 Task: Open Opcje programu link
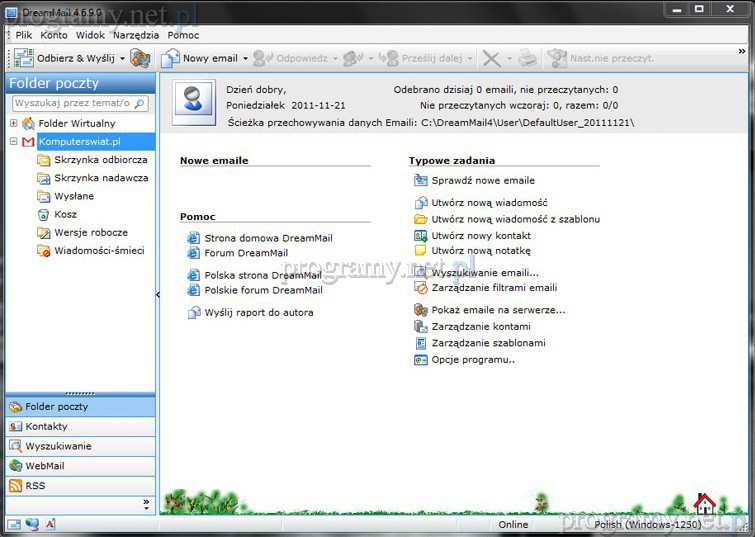(x=473, y=360)
